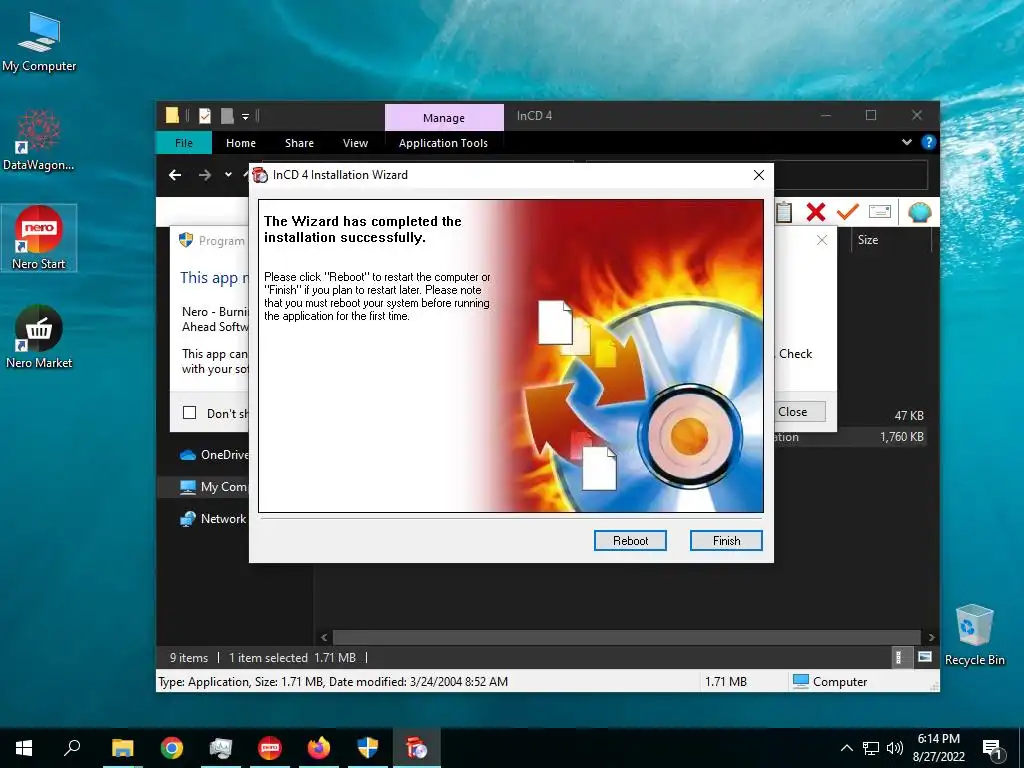The height and width of the screenshot is (768, 1024).
Task: Open the File tab in Explorer
Action: point(184,143)
